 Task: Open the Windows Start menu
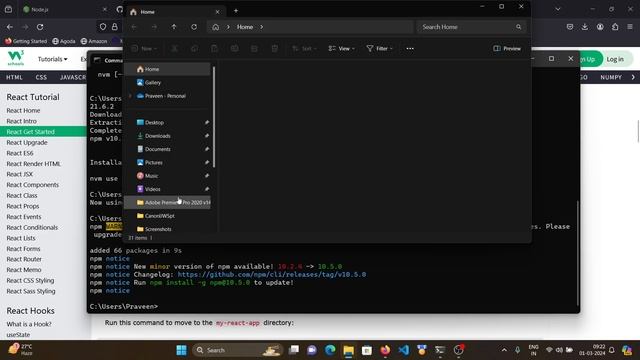pos(181,350)
